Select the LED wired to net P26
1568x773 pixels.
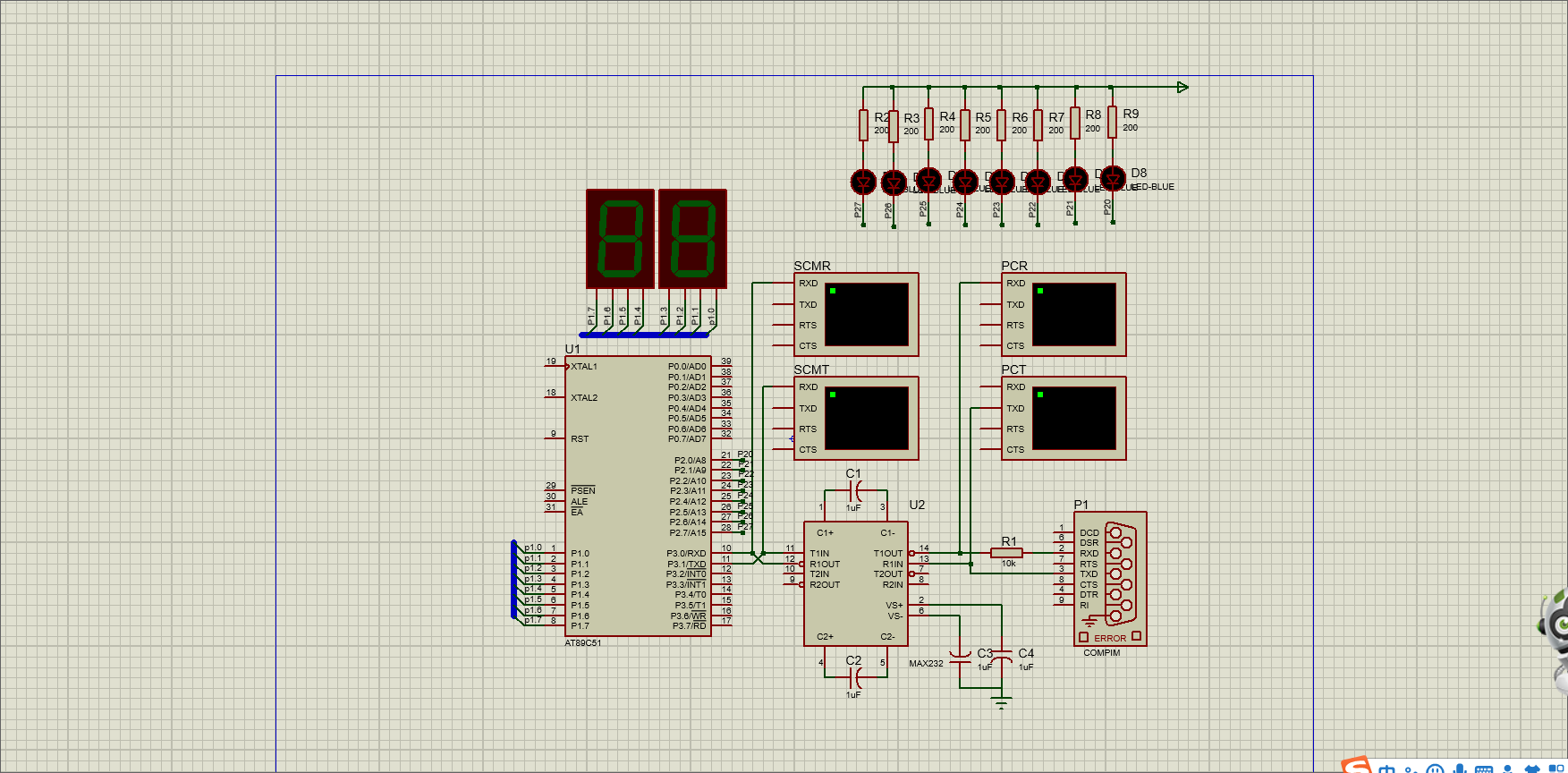(x=894, y=183)
